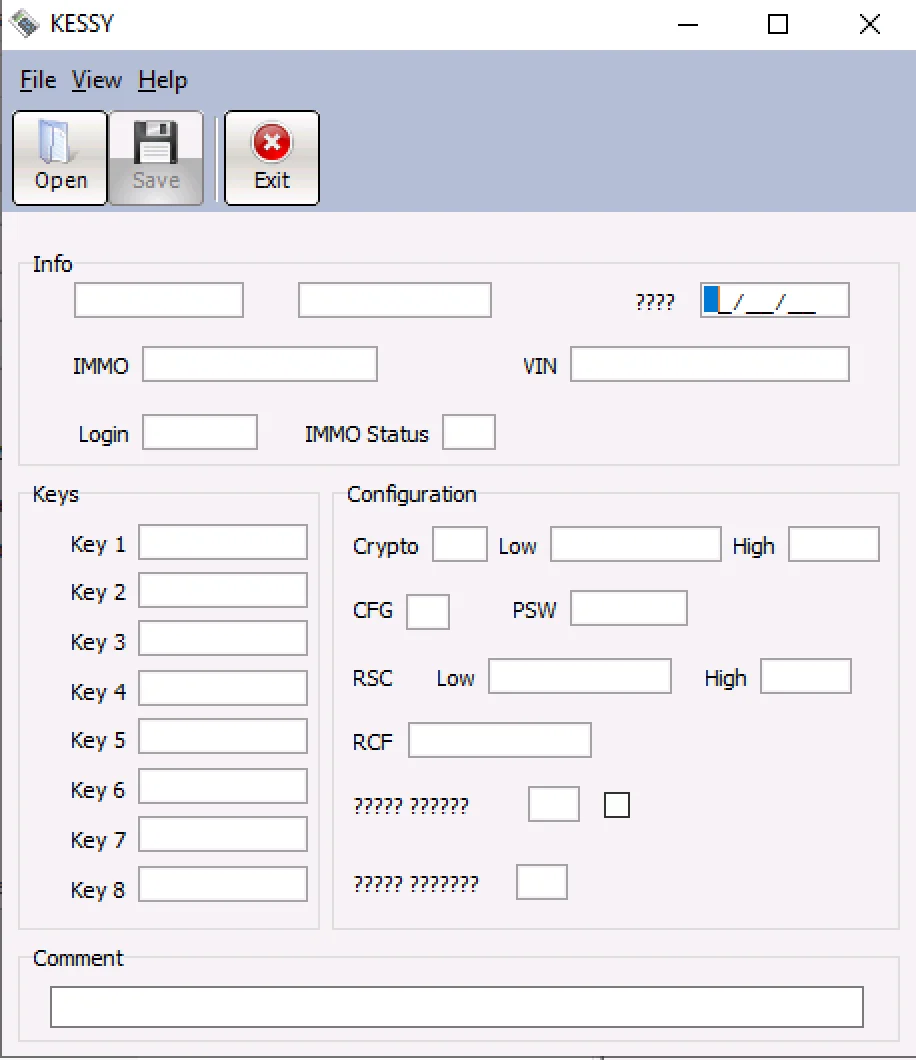916x1060 pixels.
Task: Click the Key 1 text field
Action: click(223, 542)
